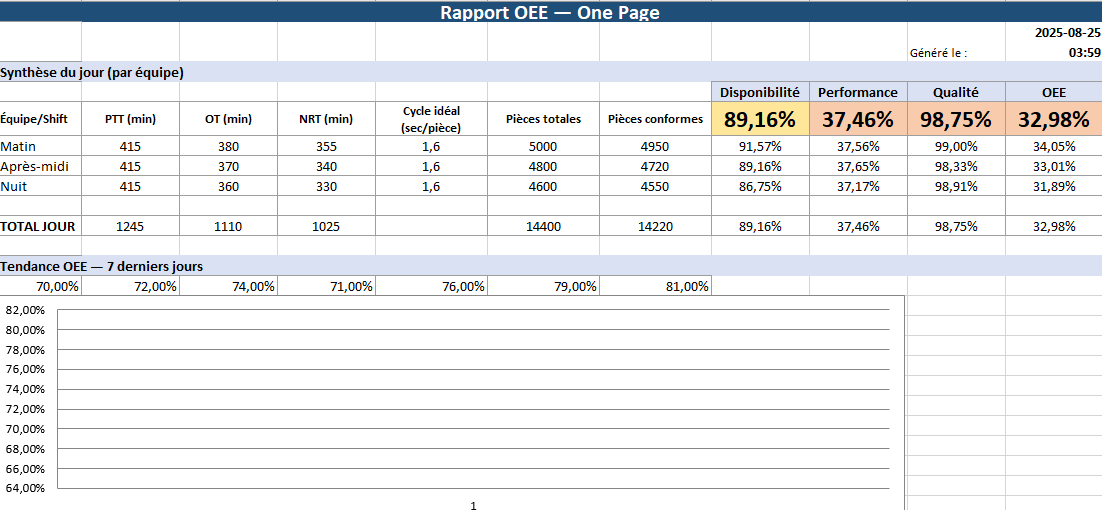Image resolution: width=1102 pixels, height=510 pixels.
Task: Click the large OEE KPI 32,98% cell
Action: pyautogui.click(x=1053, y=120)
